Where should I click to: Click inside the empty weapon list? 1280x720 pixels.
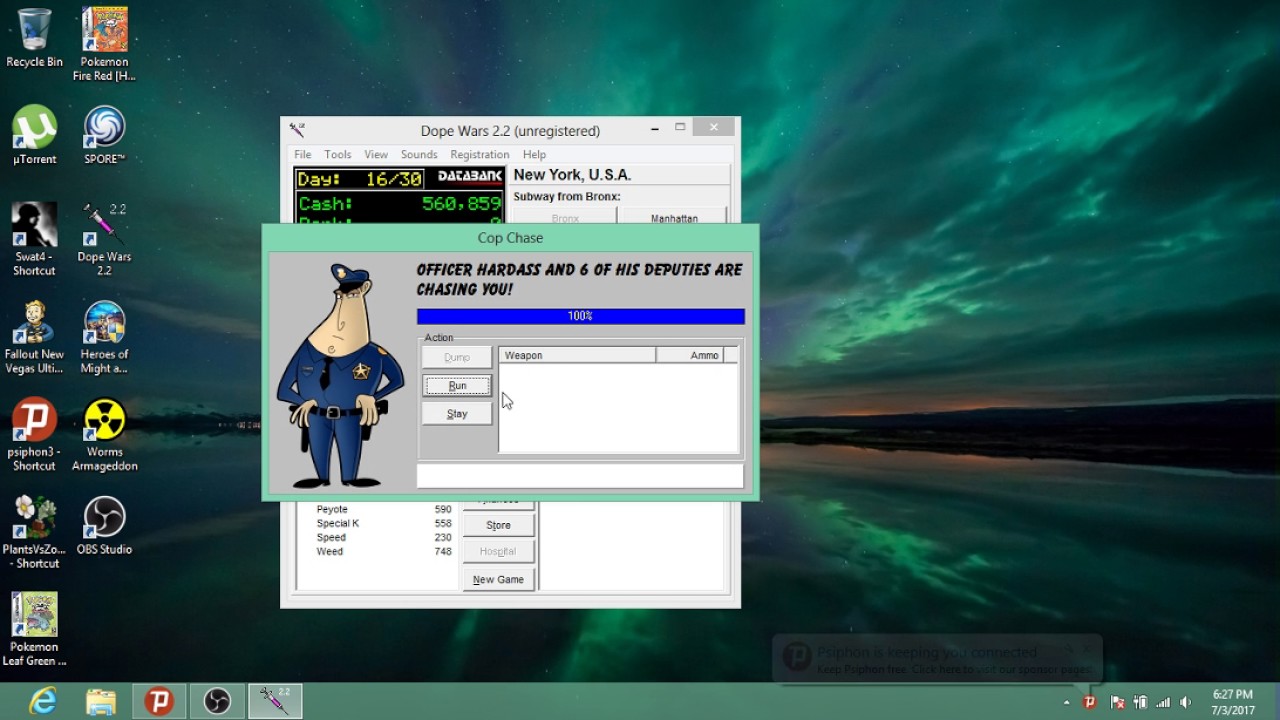[618, 407]
